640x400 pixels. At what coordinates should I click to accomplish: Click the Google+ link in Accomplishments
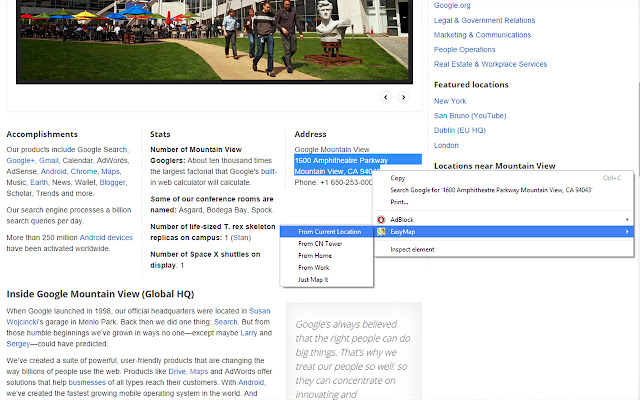pos(20,160)
